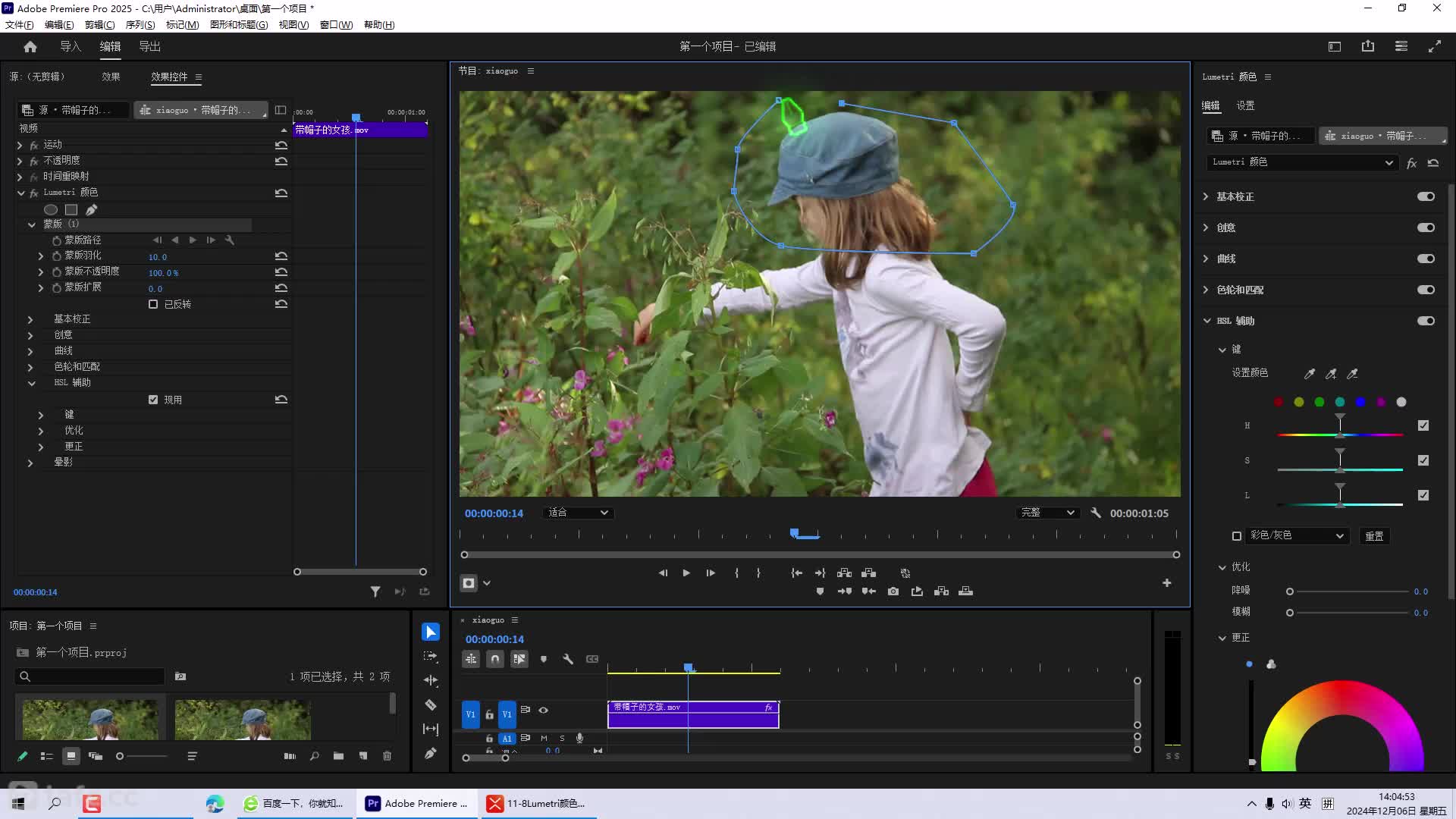
Task: Select the Pen tool in tools panel
Action: tap(431, 753)
